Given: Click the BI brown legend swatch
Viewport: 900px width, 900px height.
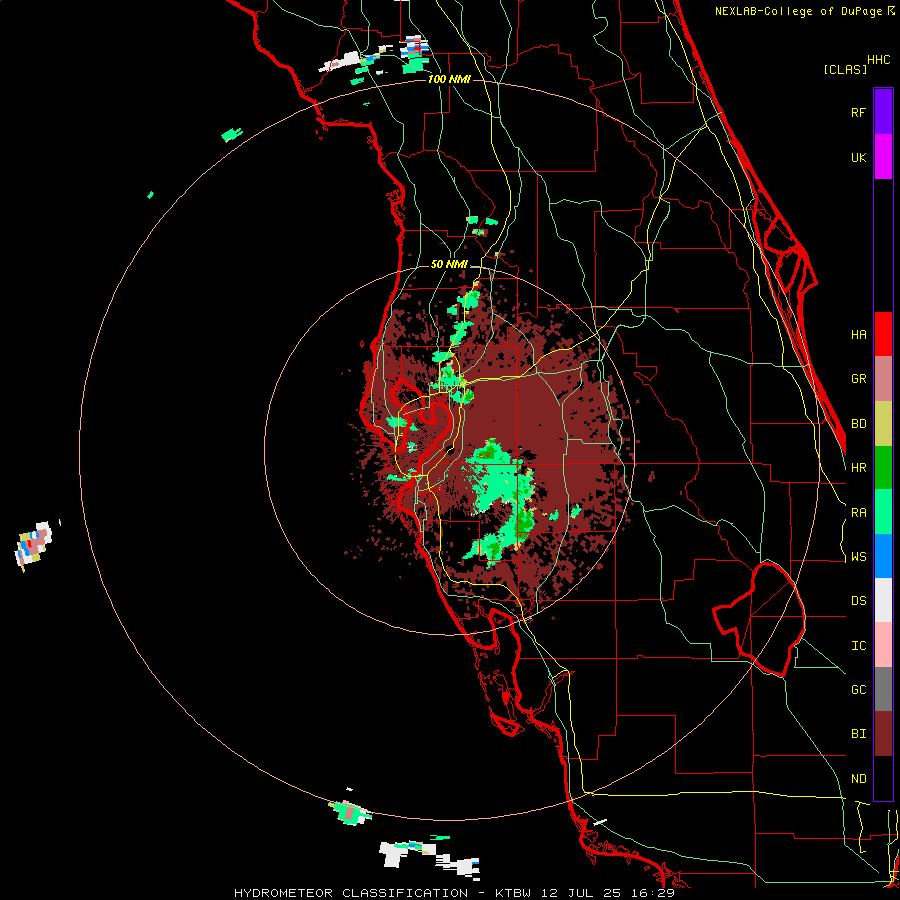Looking at the screenshot, I should pyautogui.click(x=883, y=734).
